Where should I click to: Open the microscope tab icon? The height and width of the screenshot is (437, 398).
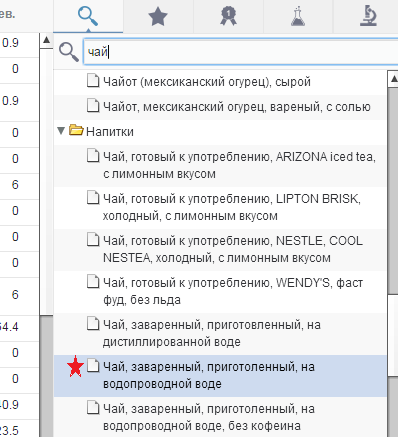point(368,17)
